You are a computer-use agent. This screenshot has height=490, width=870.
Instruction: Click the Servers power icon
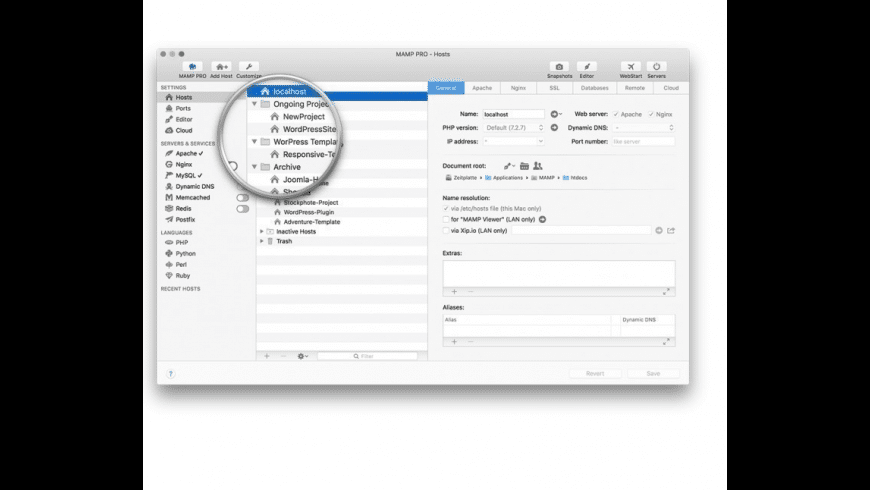click(x=656, y=67)
